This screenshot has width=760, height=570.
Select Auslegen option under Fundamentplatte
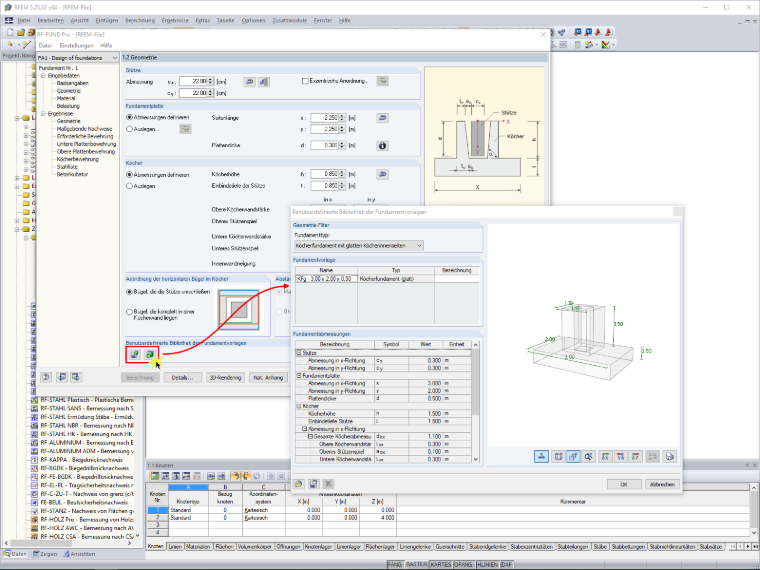(129, 129)
